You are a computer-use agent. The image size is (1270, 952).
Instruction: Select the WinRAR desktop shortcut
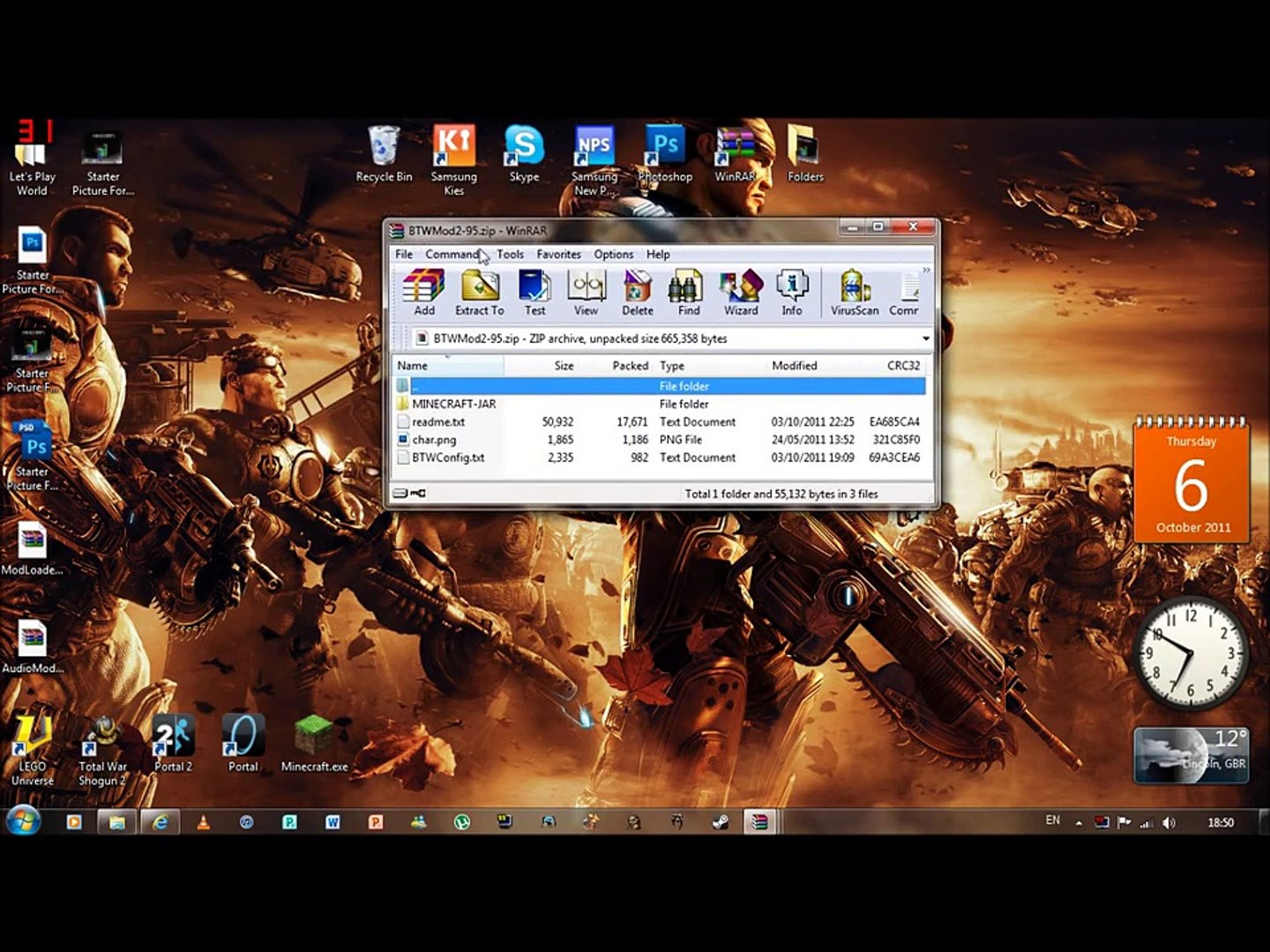click(x=735, y=155)
